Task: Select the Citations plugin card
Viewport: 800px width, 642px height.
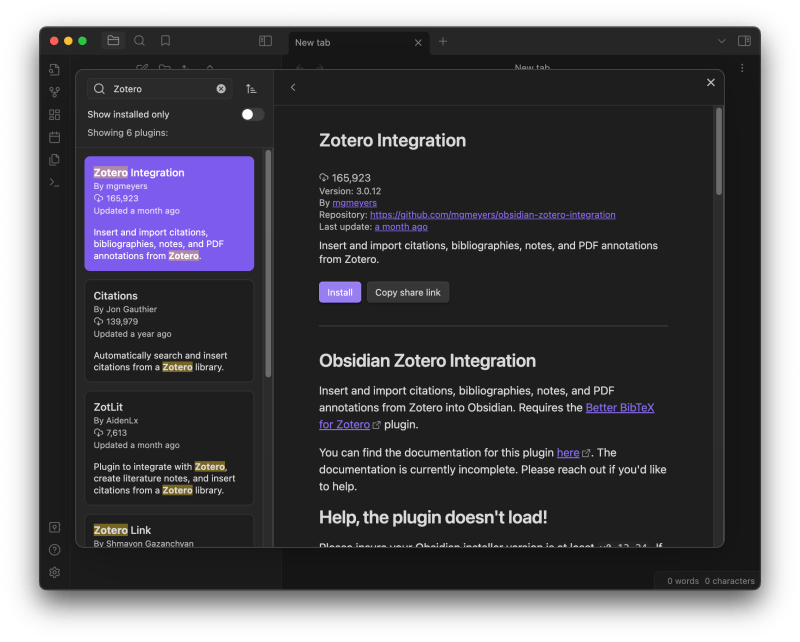Action: coord(168,330)
